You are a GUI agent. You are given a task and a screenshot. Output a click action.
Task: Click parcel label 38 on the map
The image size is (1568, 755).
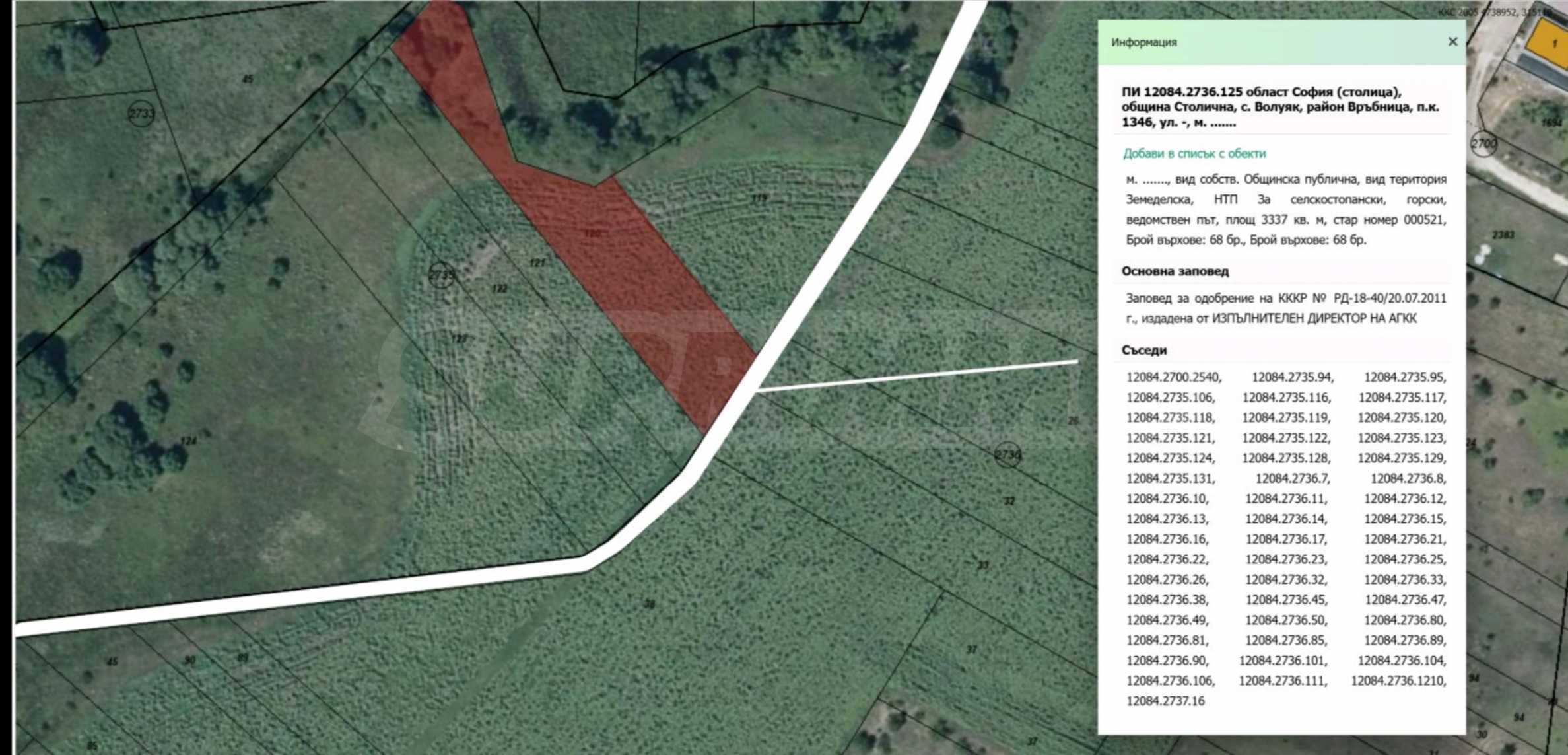click(650, 604)
